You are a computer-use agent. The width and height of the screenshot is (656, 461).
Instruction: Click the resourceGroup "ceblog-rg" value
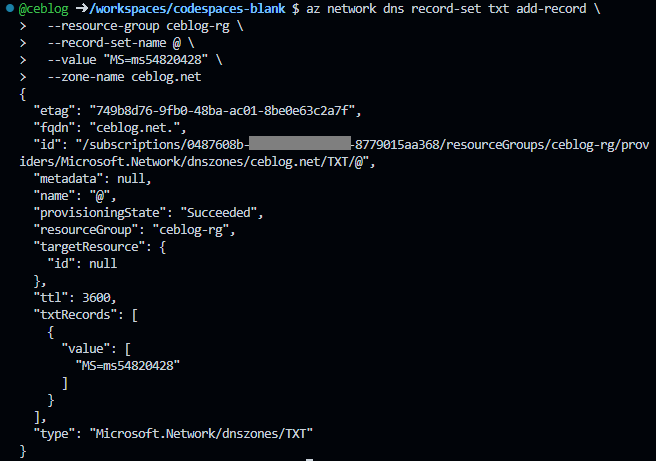(190, 230)
